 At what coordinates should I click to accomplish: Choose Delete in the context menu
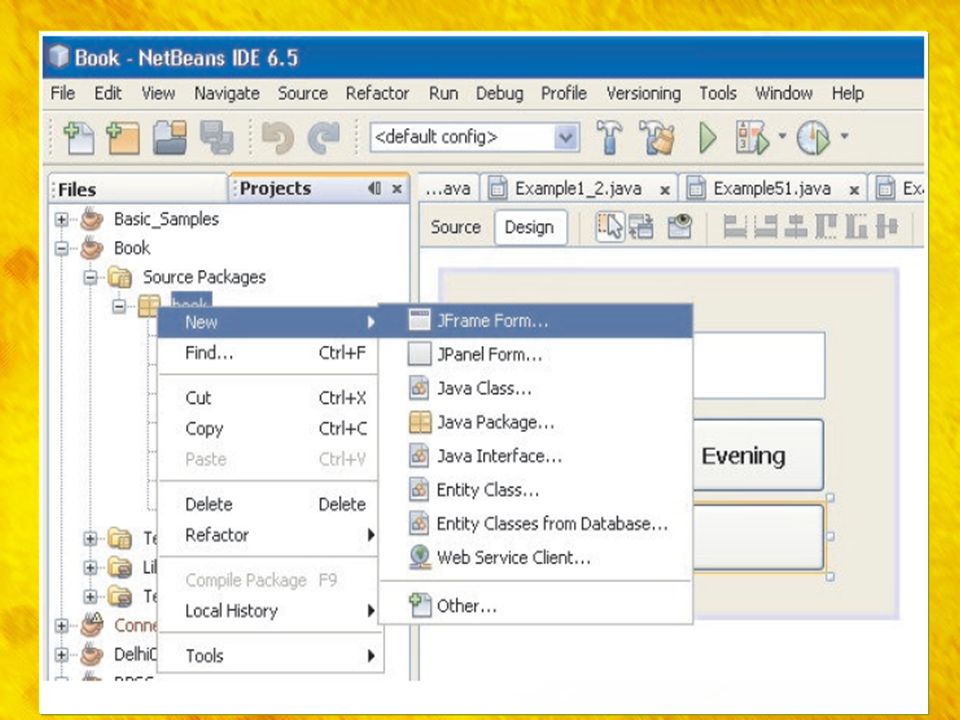click(x=268, y=504)
